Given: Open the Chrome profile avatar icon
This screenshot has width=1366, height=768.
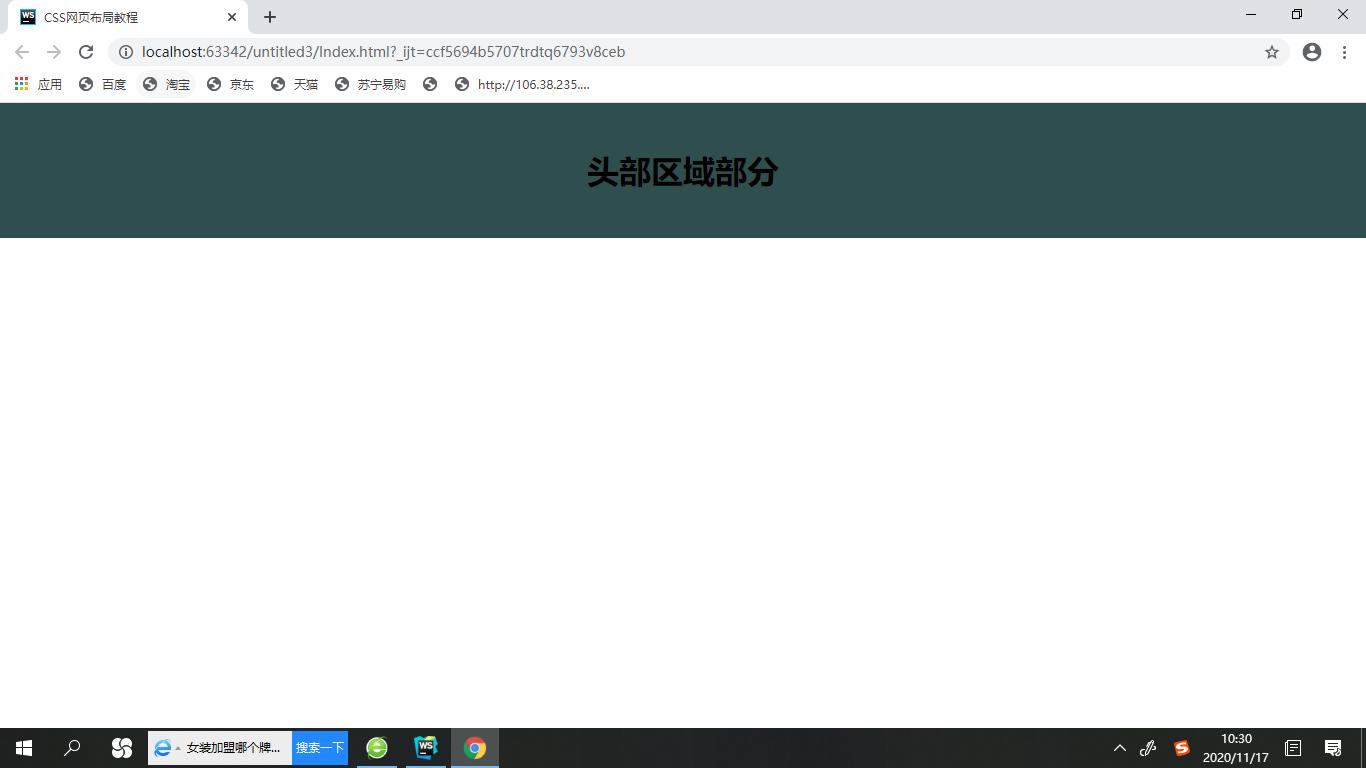Looking at the screenshot, I should point(1311,51).
